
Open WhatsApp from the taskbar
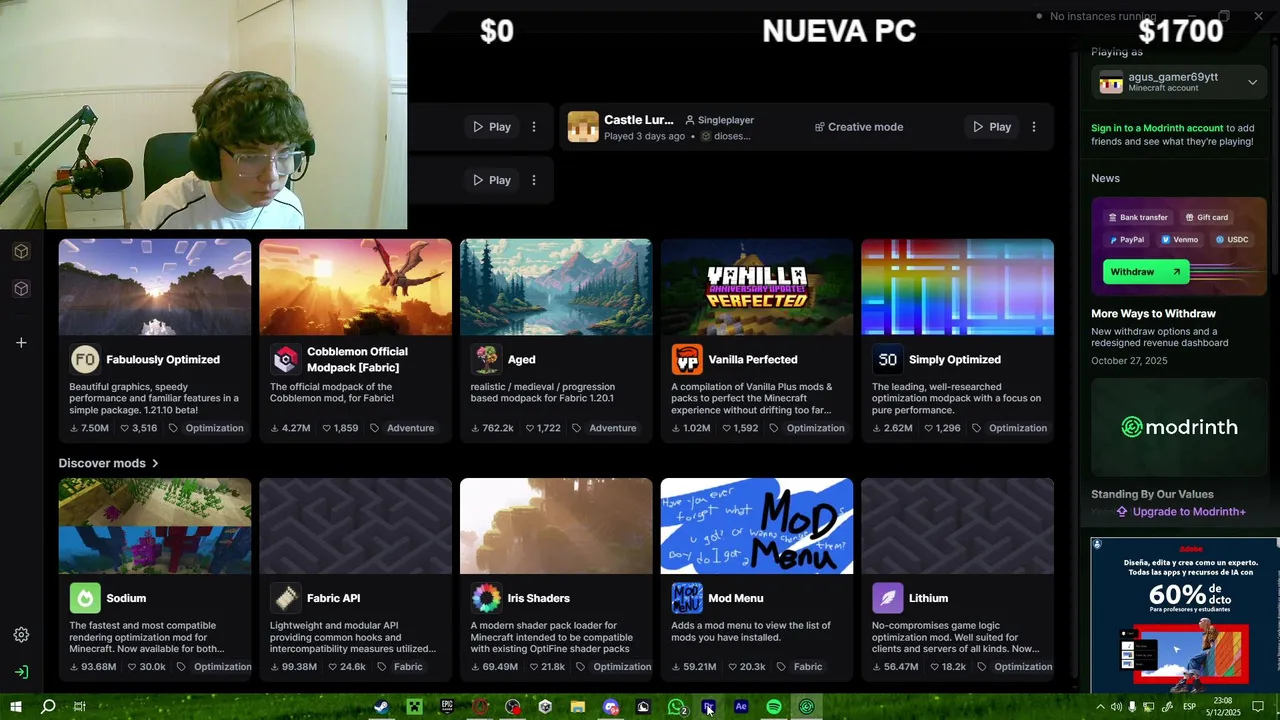click(677, 707)
